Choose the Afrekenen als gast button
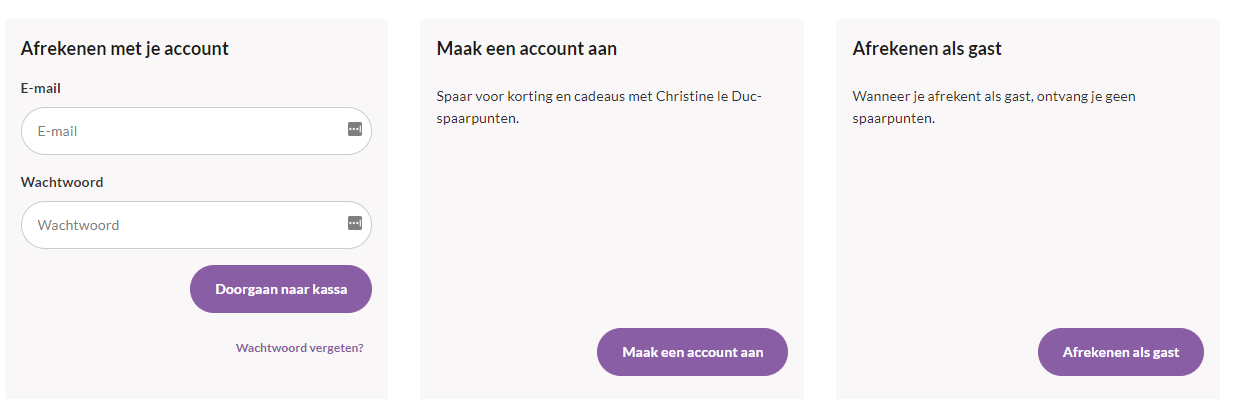The width and height of the screenshot is (1234, 411). (1121, 352)
